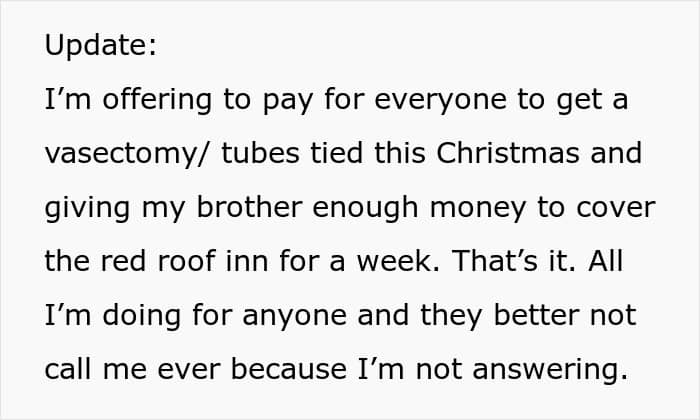The width and height of the screenshot is (700, 420).
Task: Click the word "Update:" heading
Action: click(101, 46)
